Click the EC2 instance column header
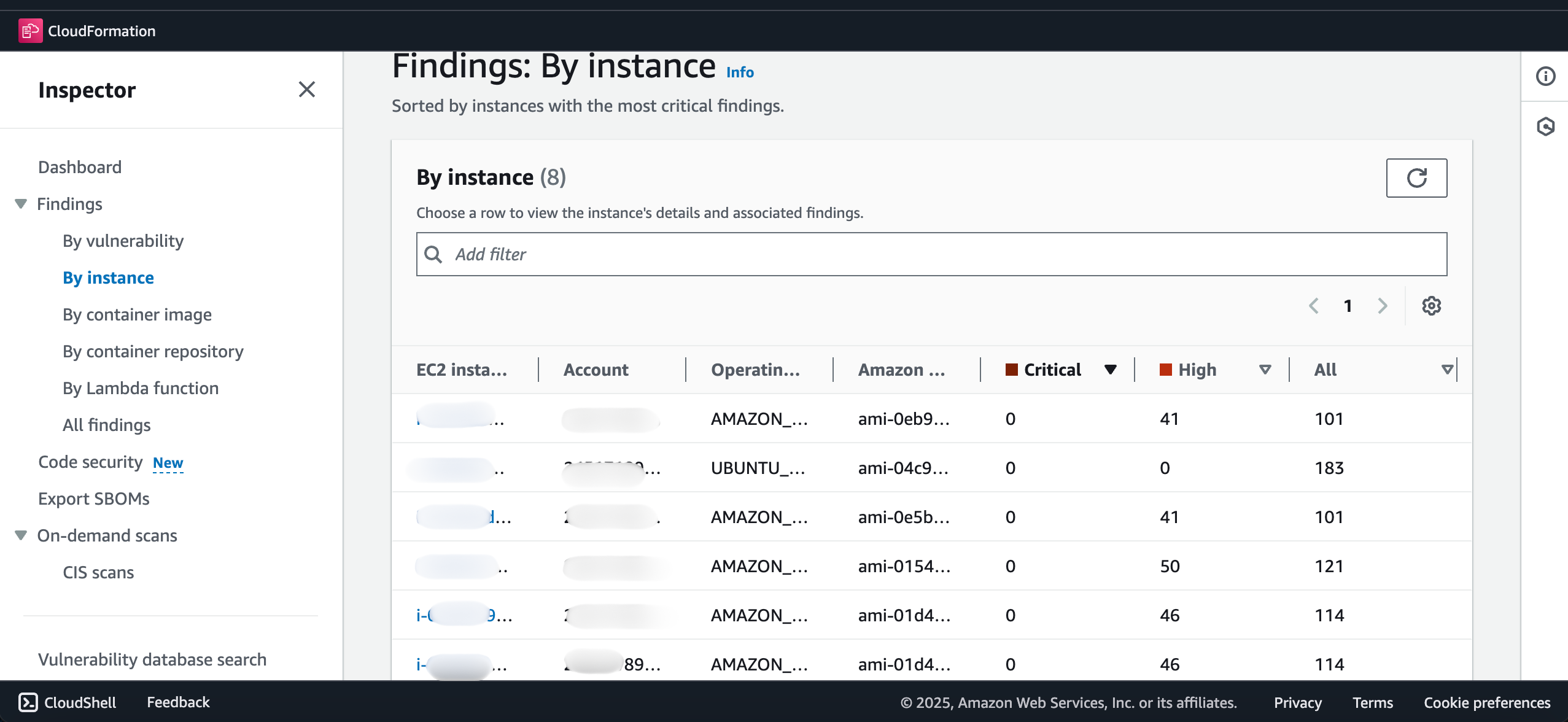Image resolution: width=1568 pixels, height=722 pixels. (462, 370)
